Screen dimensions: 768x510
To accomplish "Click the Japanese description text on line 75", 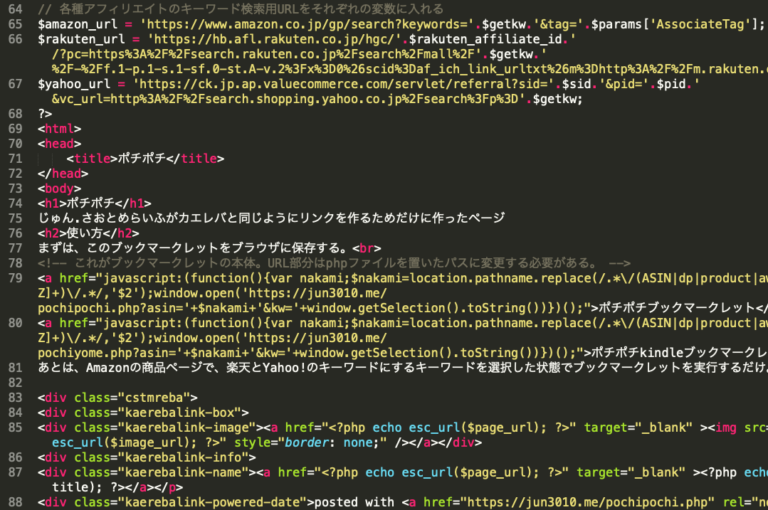I will [x=271, y=219].
